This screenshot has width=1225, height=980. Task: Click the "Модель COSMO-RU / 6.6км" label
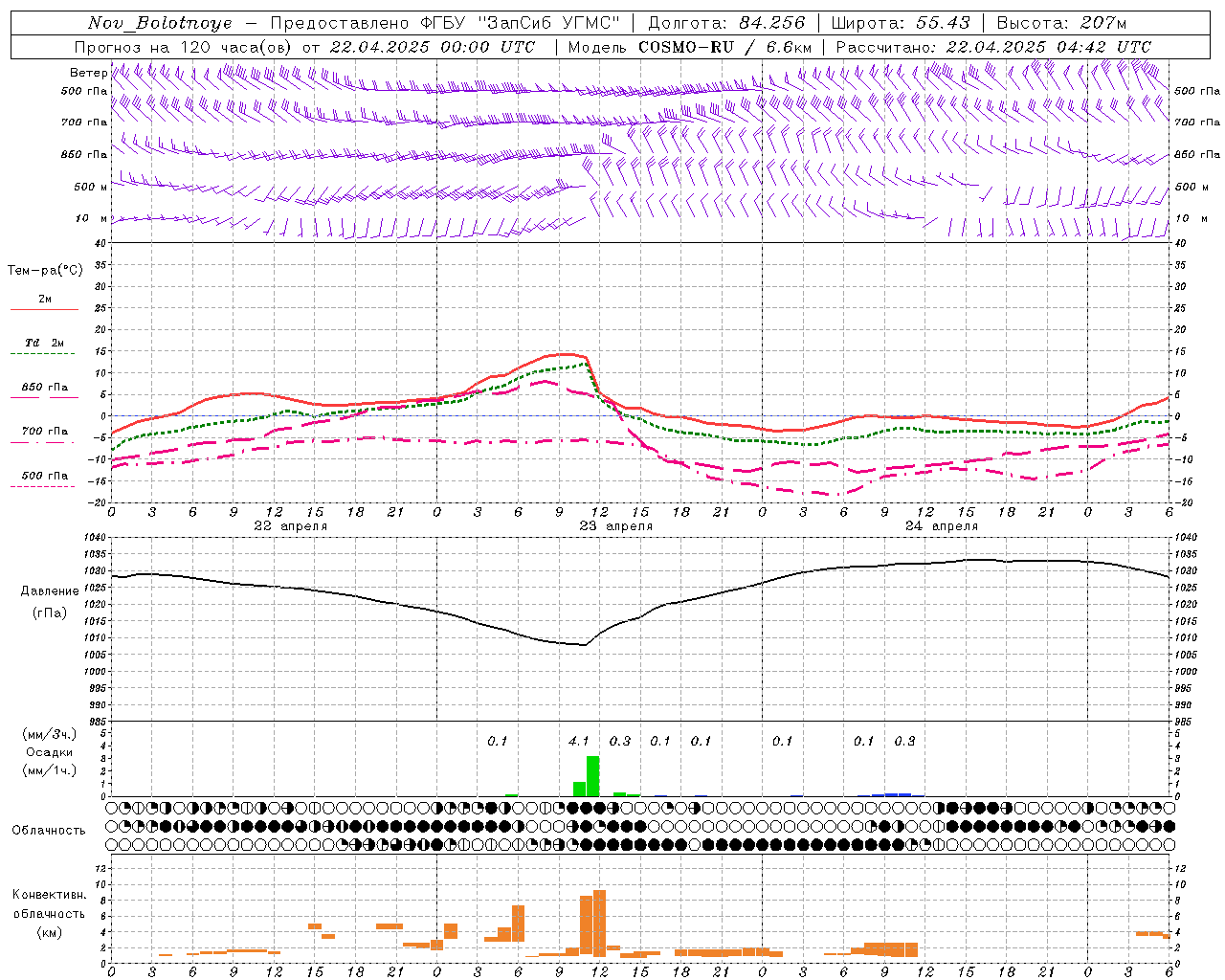click(689, 47)
